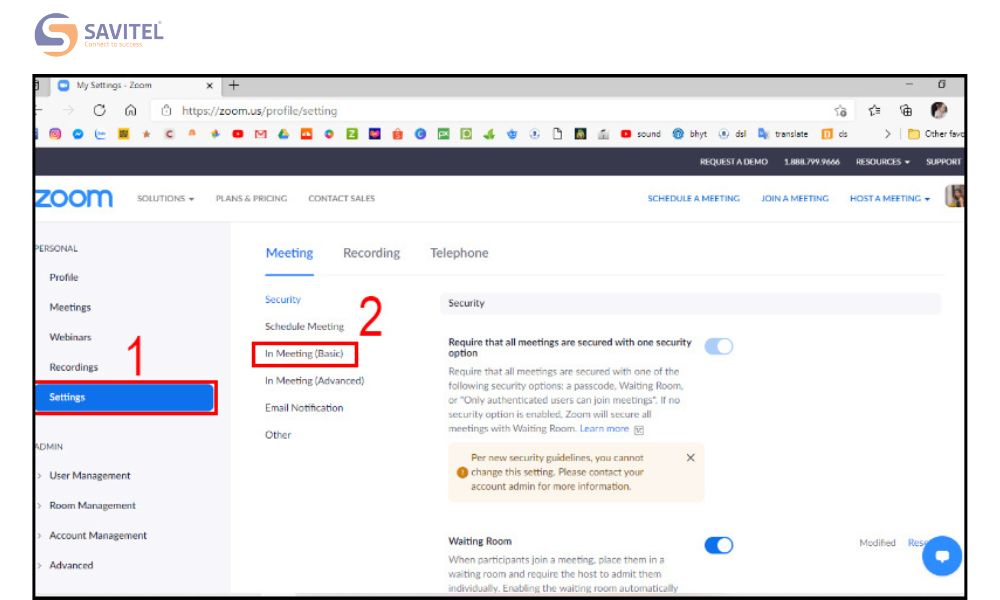1000x600 pixels.
Task: Click the browser Collections icon
Action: [x=906, y=111]
